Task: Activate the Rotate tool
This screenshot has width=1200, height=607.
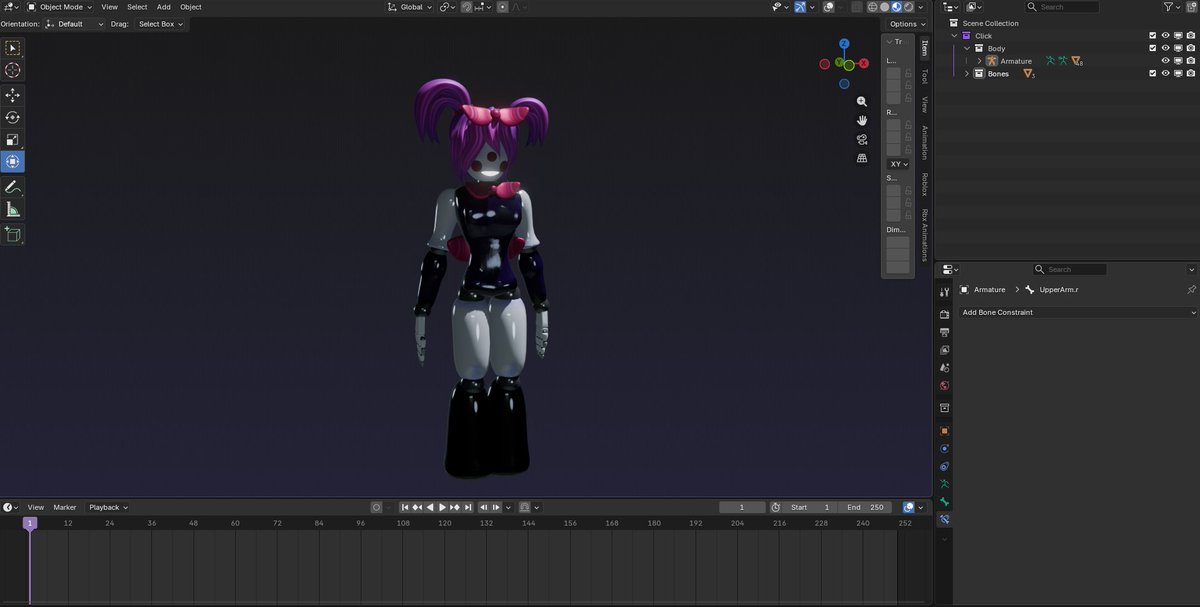Action: [x=12, y=117]
